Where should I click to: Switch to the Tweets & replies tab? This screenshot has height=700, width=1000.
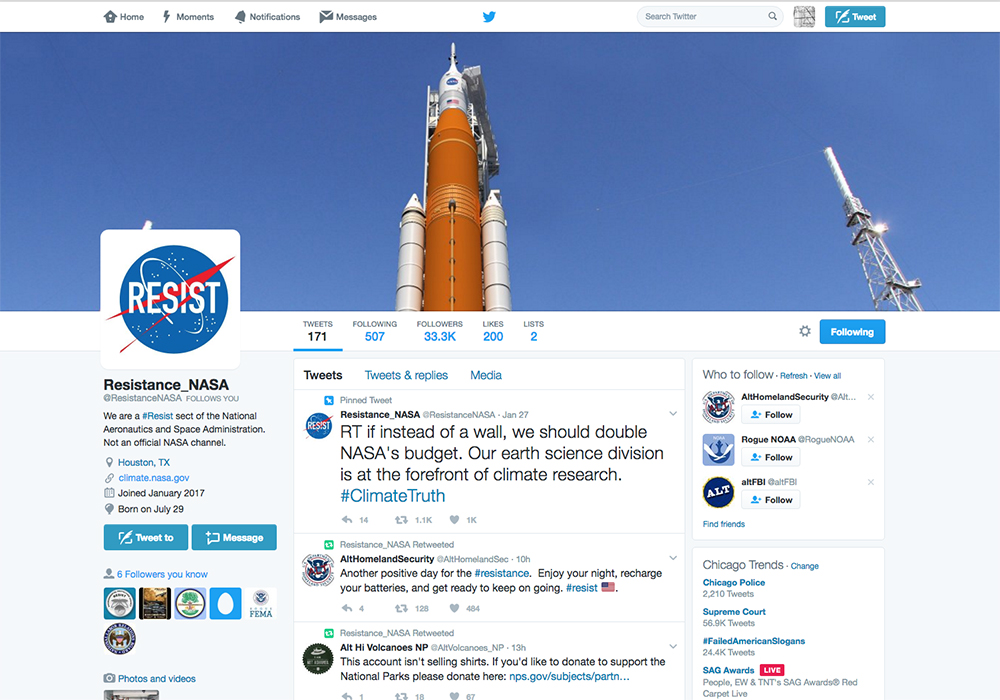click(x=406, y=375)
